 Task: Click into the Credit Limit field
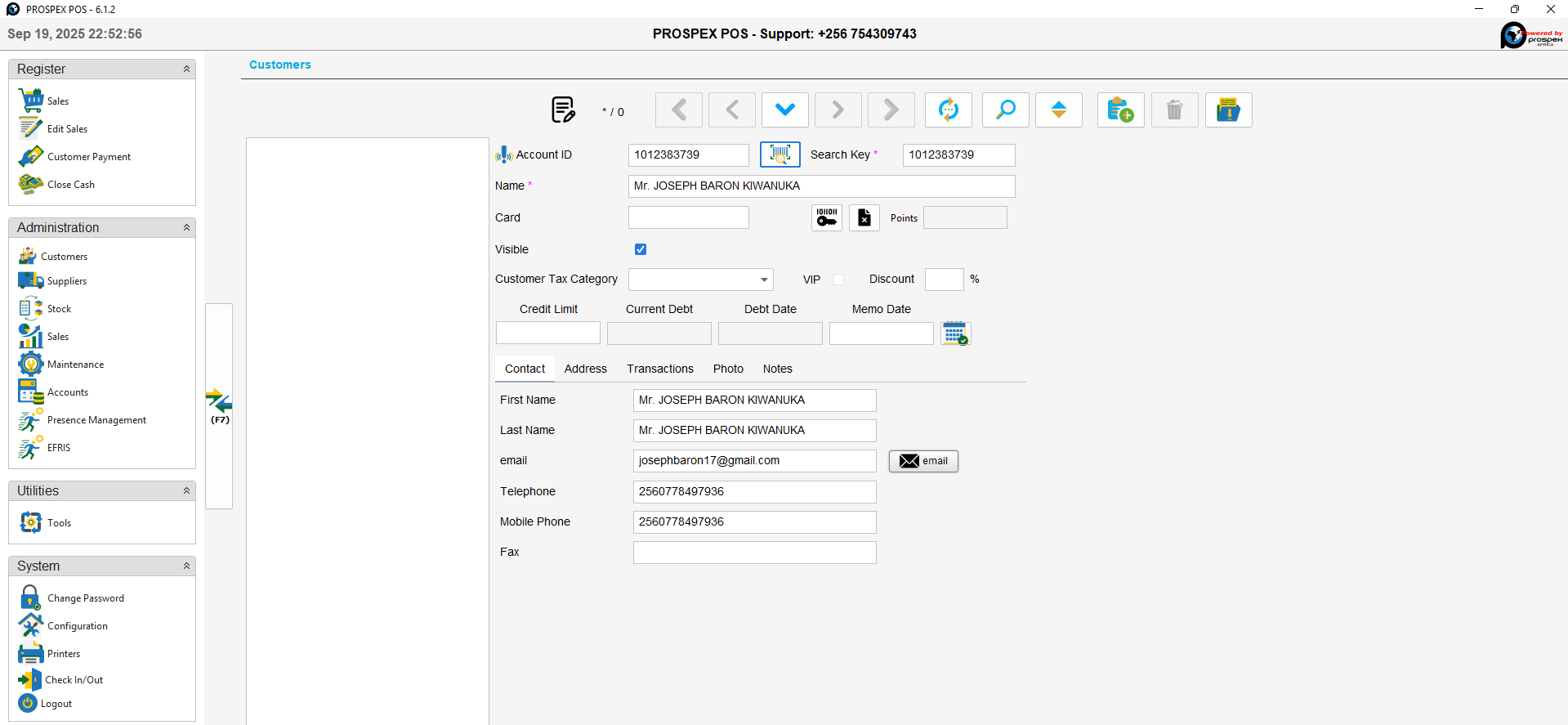[547, 333]
